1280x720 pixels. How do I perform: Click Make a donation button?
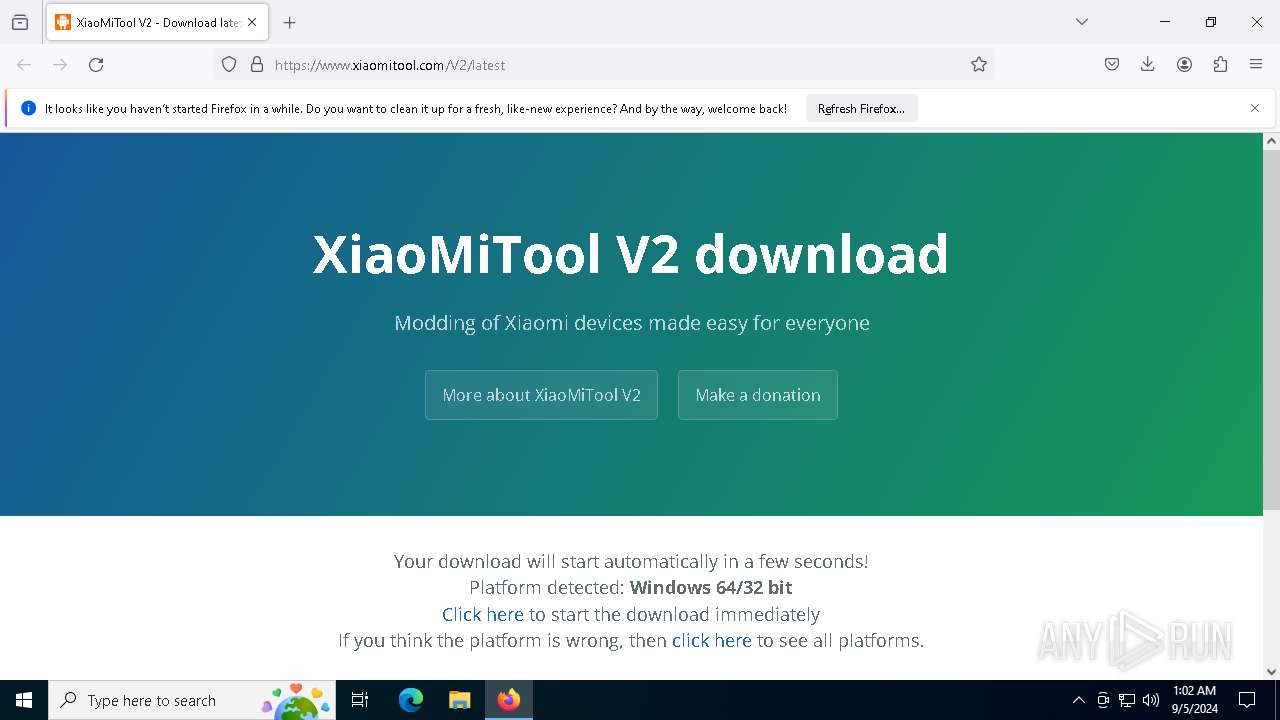pos(758,395)
